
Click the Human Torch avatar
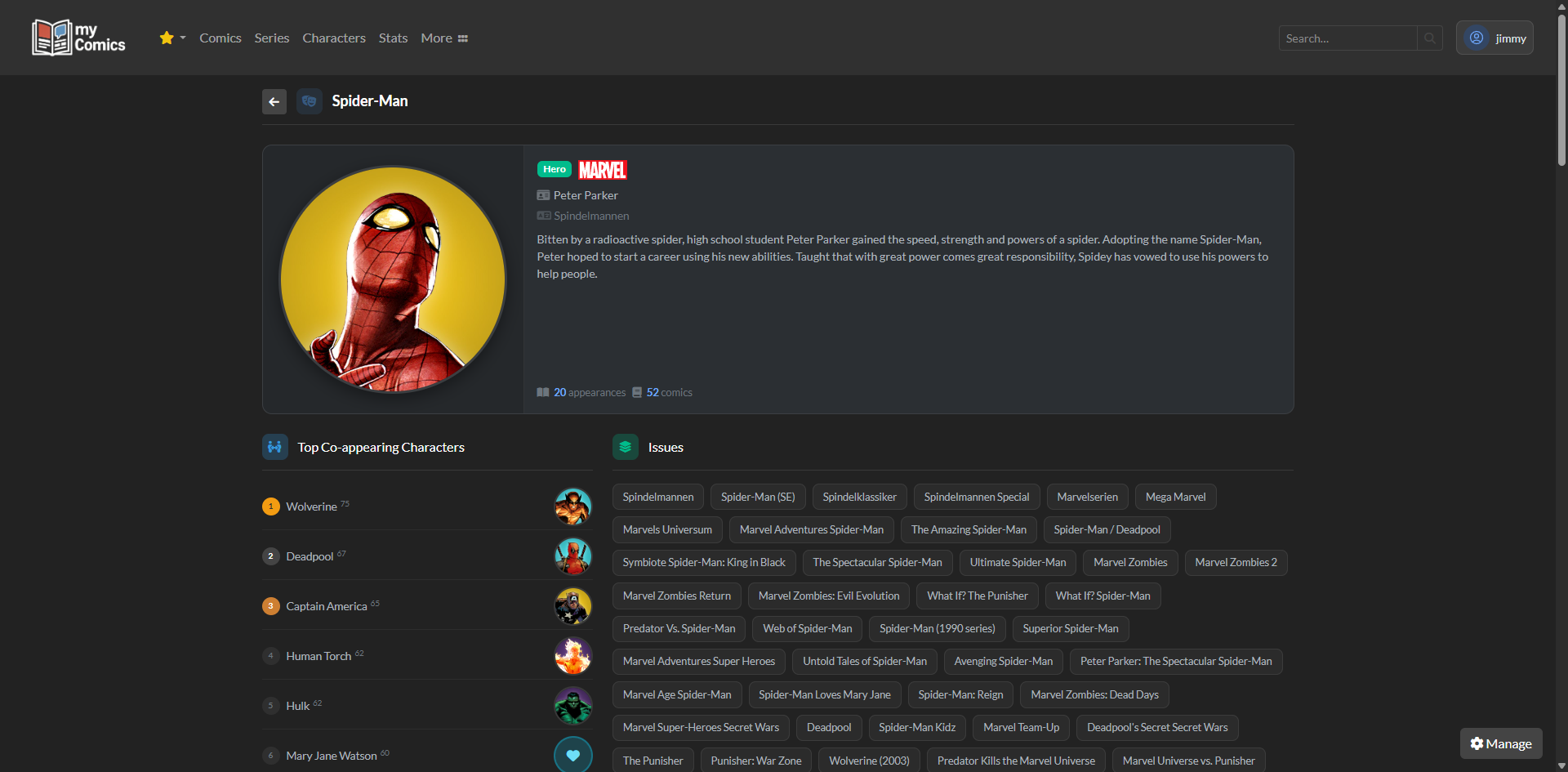tap(573, 656)
